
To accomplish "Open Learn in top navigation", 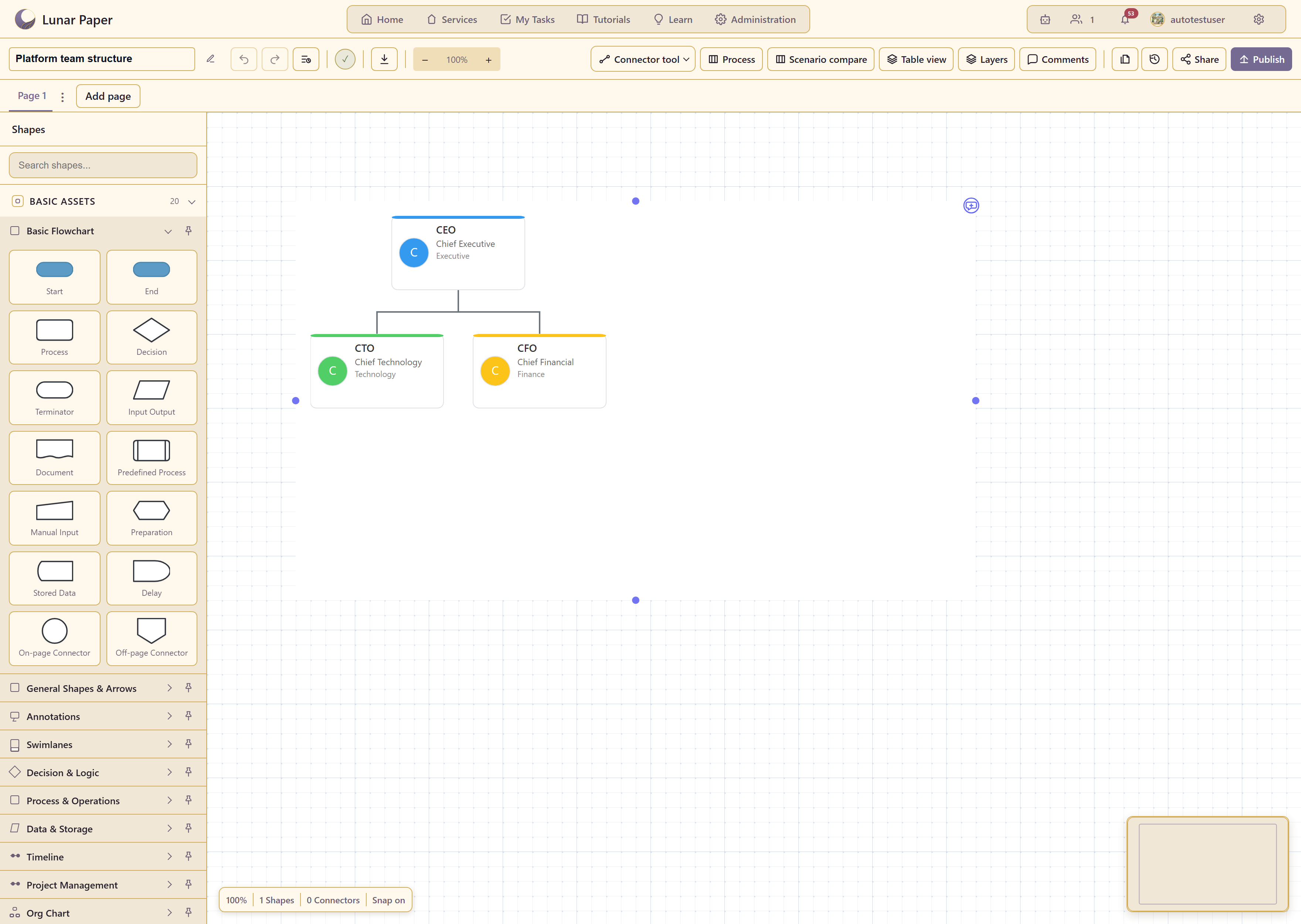I will click(x=673, y=19).
